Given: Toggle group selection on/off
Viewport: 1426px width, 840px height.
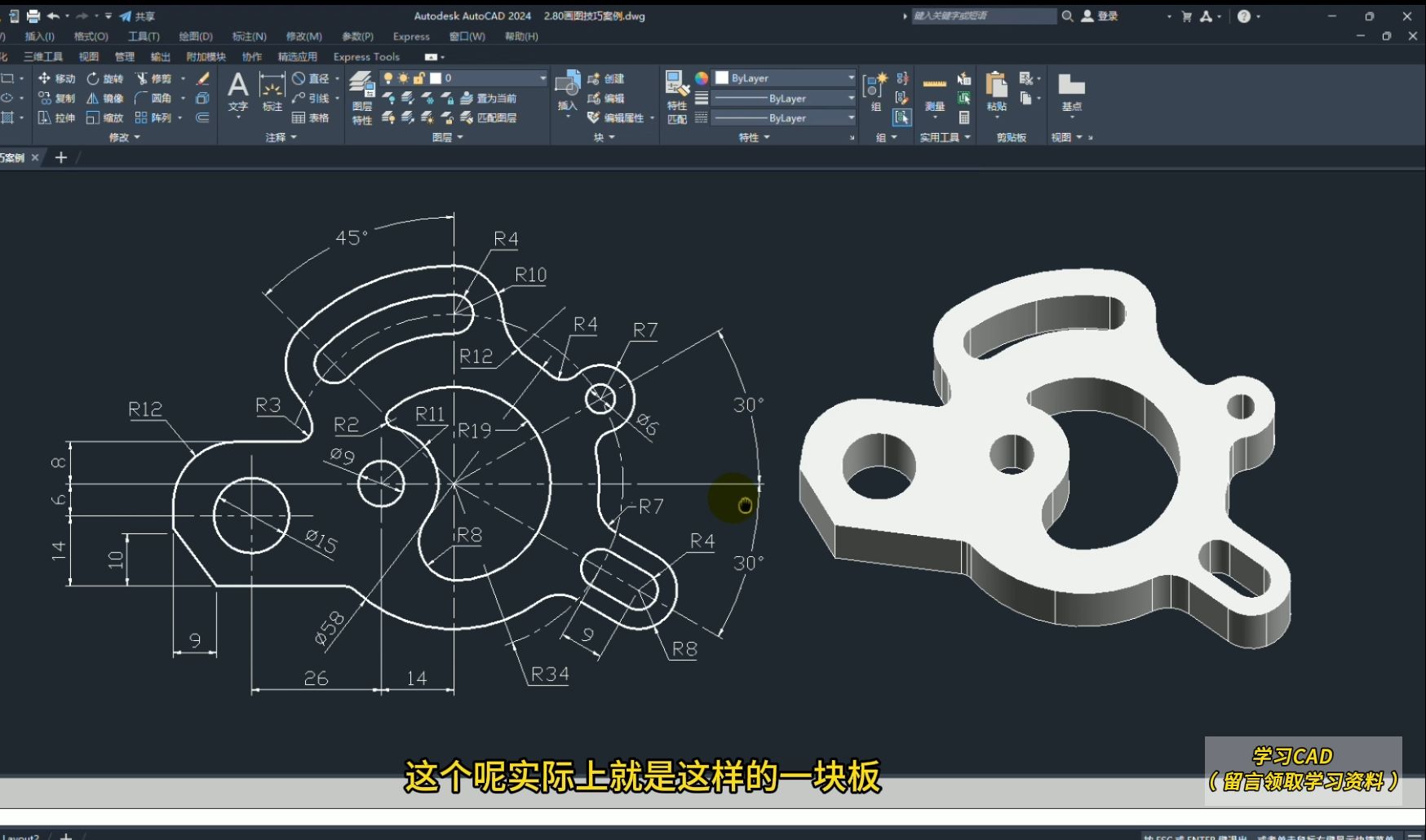Looking at the screenshot, I should [902, 117].
